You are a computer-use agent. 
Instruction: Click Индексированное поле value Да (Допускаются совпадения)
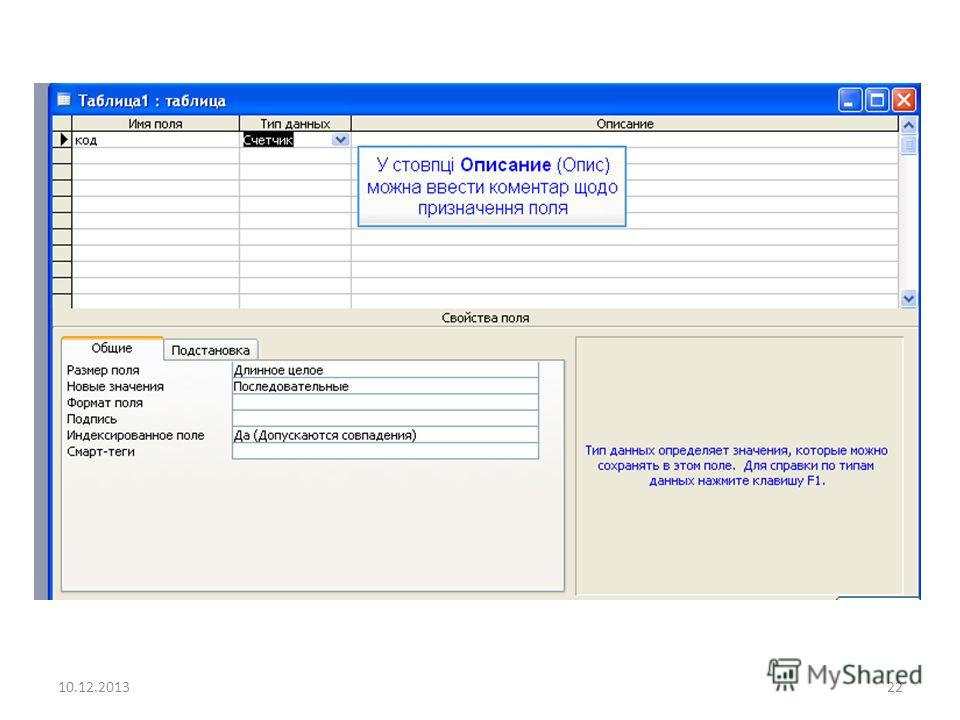pos(385,435)
